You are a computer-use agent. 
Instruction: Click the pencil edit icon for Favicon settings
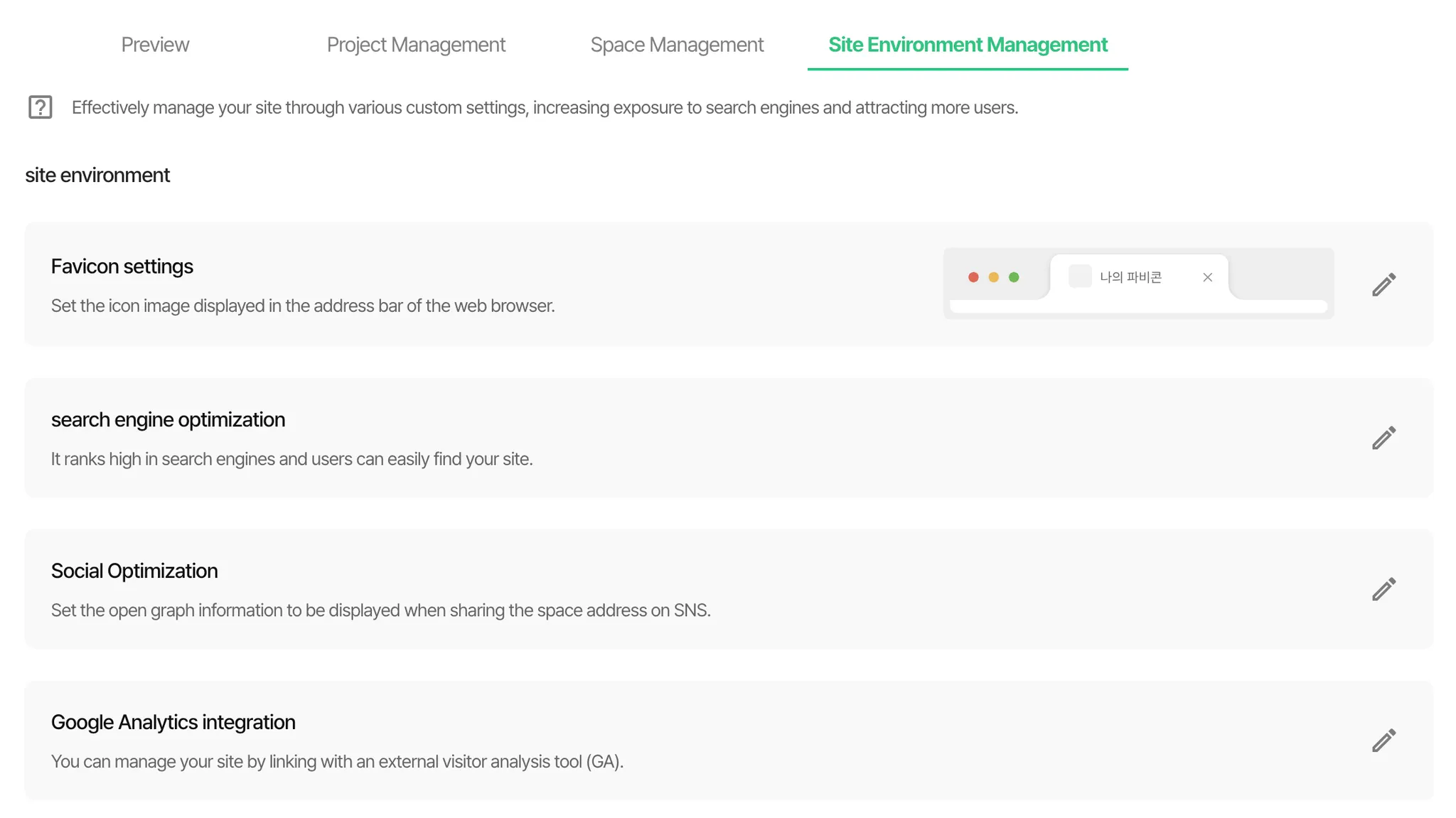1383,284
